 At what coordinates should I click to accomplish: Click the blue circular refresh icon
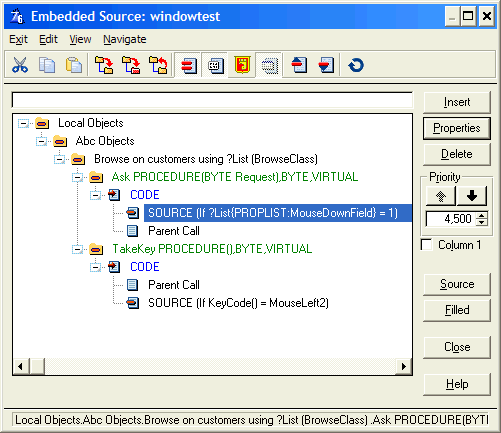pos(356,65)
